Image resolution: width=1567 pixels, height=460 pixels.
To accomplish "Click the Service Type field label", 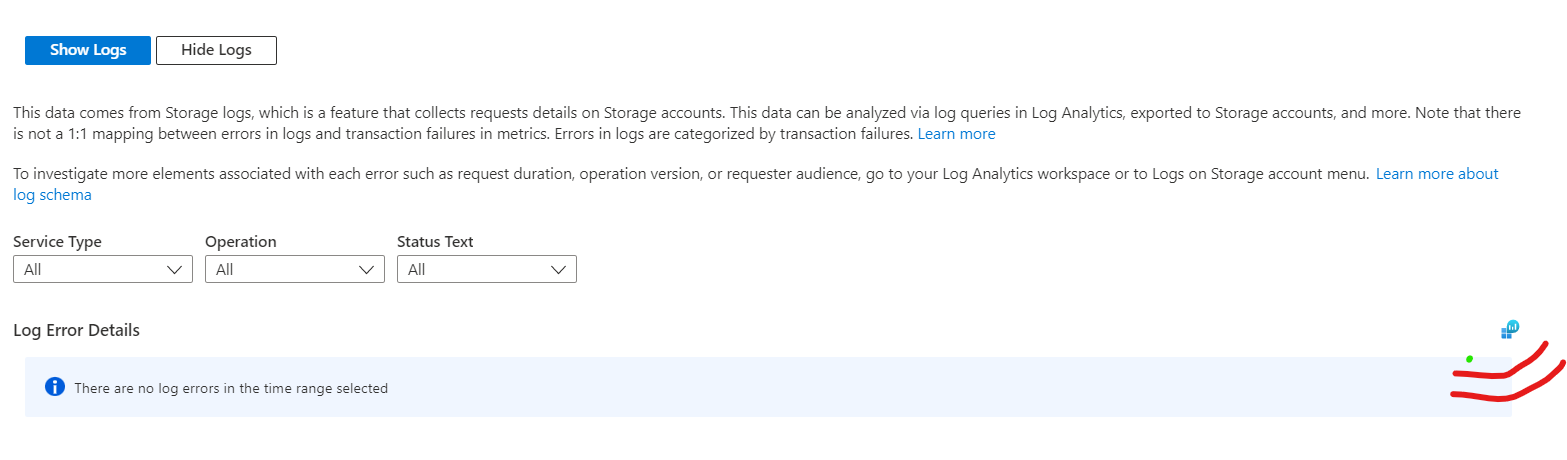I will [x=57, y=242].
